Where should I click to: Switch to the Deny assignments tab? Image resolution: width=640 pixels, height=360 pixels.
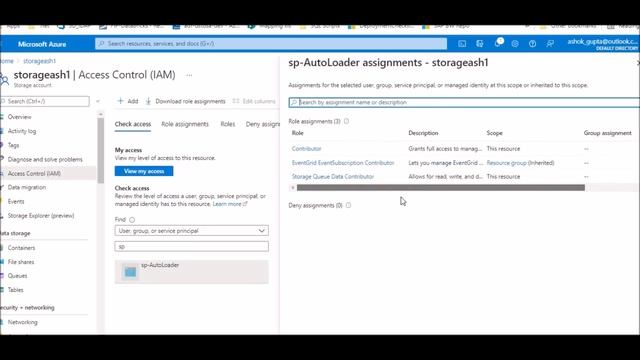[x=262, y=124]
